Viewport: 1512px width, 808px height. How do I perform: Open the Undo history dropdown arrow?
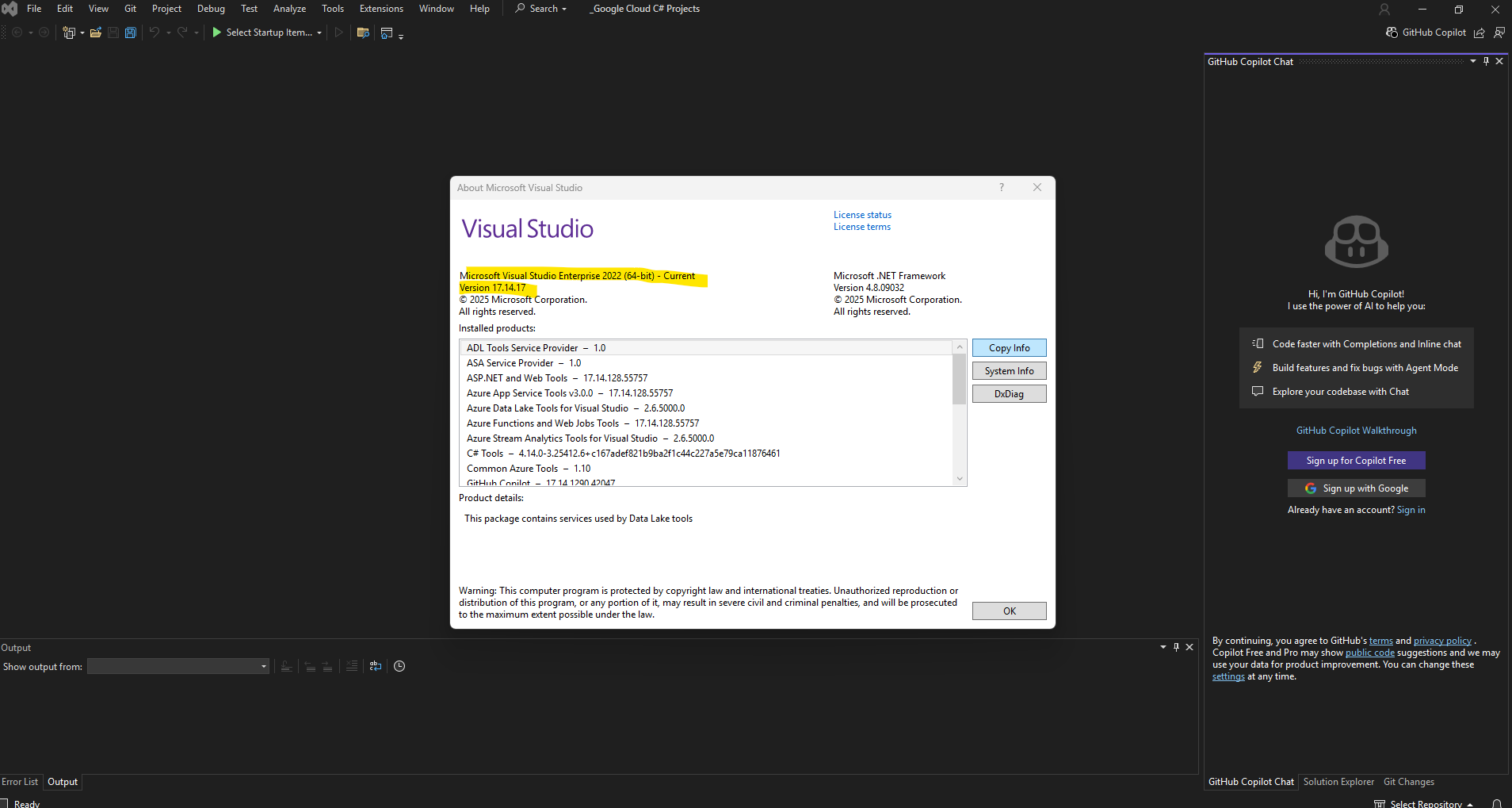click(169, 33)
